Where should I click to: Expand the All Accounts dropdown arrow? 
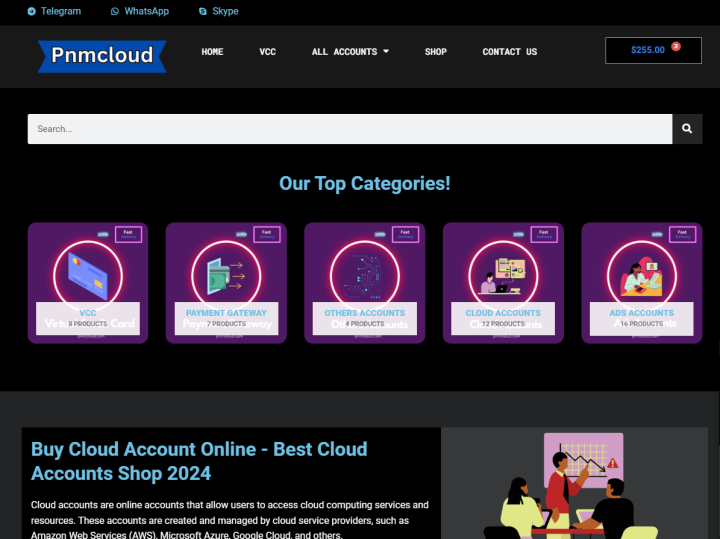coord(386,52)
